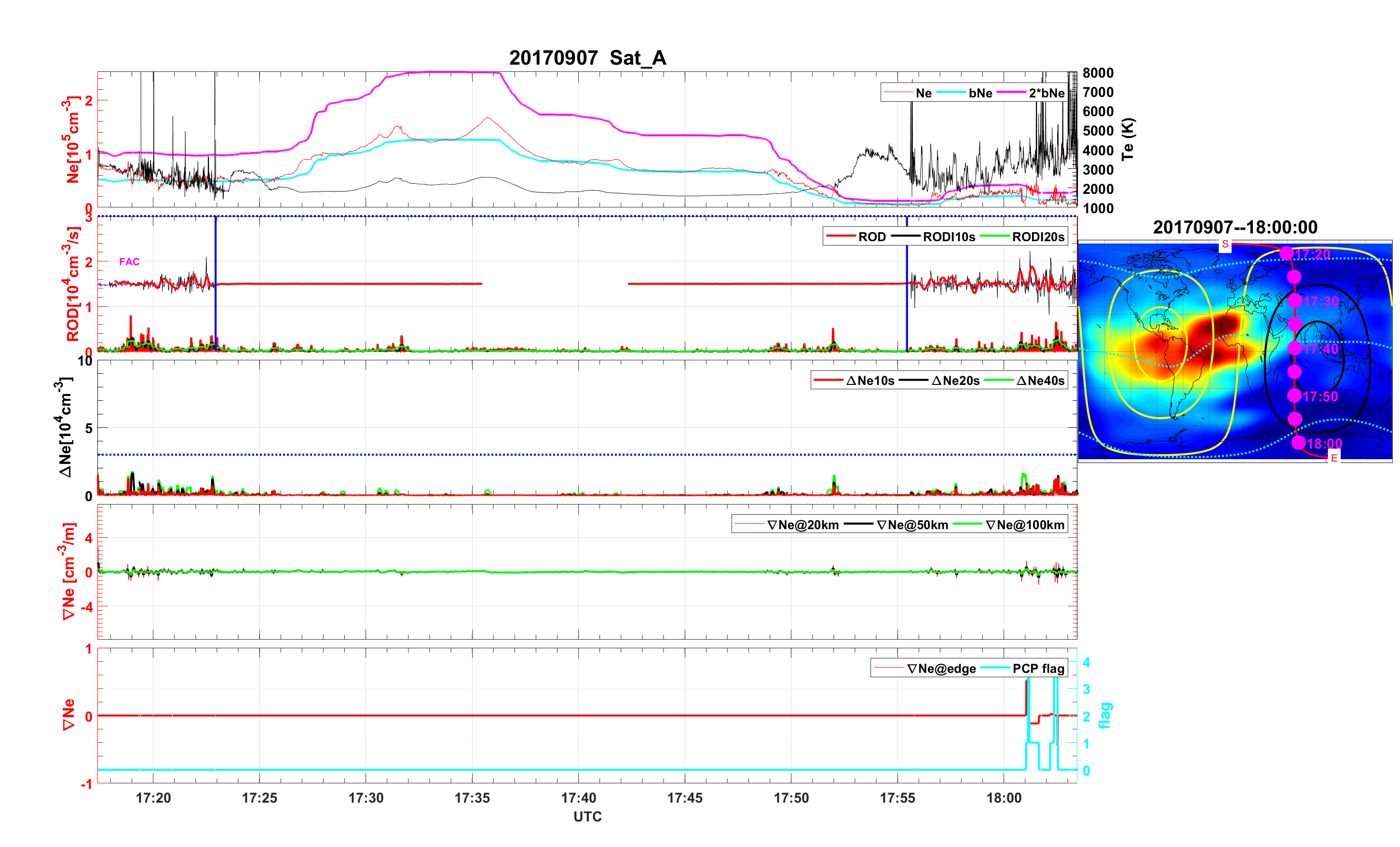Viewport: 1400px width, 847px height.
Task: Click the 18:00 time axis tick label
Action: [1004, 798]
